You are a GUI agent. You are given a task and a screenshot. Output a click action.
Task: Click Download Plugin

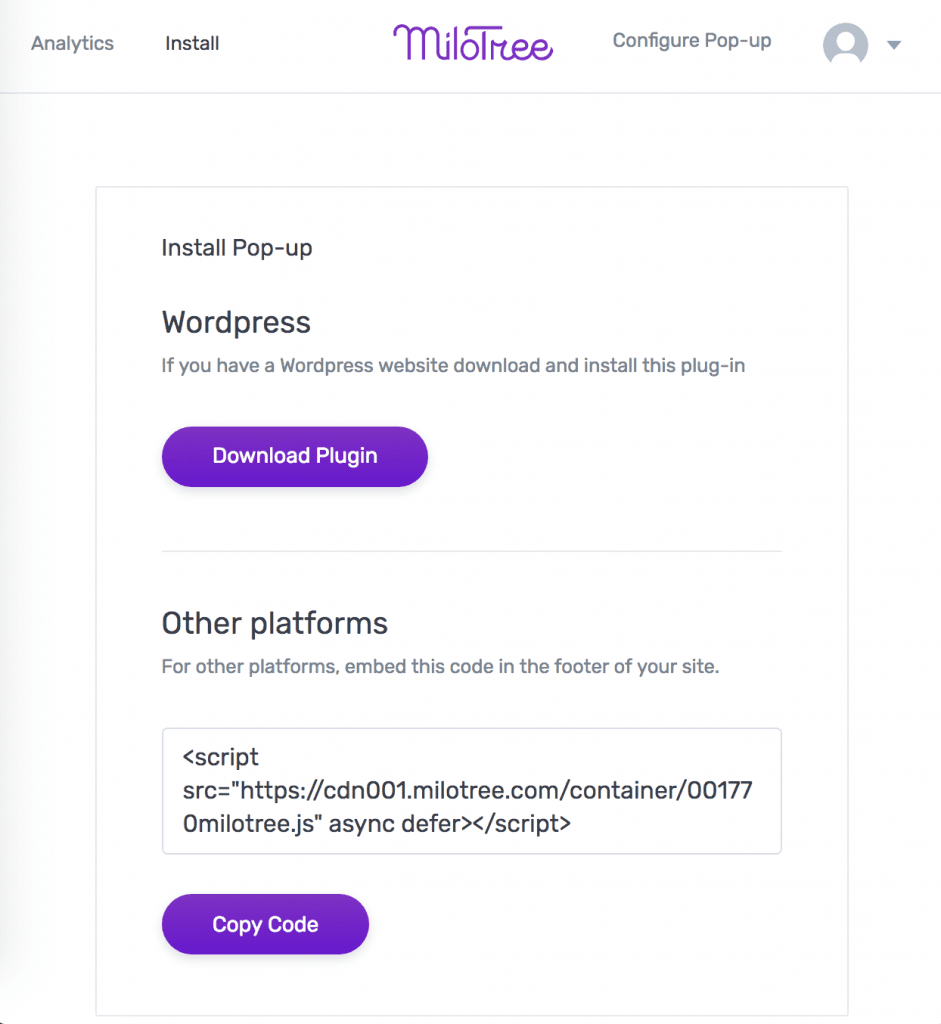click(294, 456)
